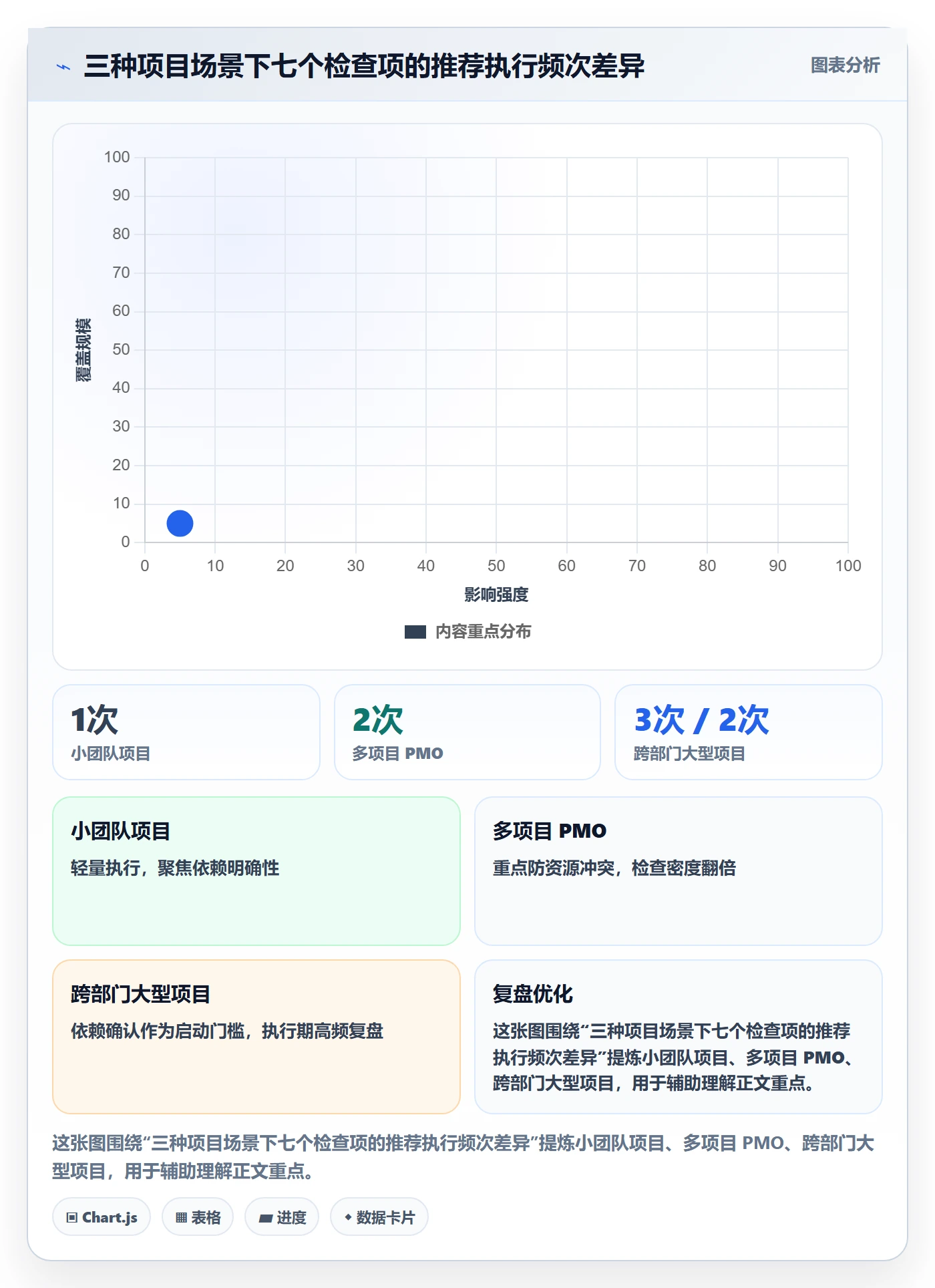The width and height of the screenshot is (935, 1288).
Task: Select the blue data point in chart
Action: click(x=180, y=523)
